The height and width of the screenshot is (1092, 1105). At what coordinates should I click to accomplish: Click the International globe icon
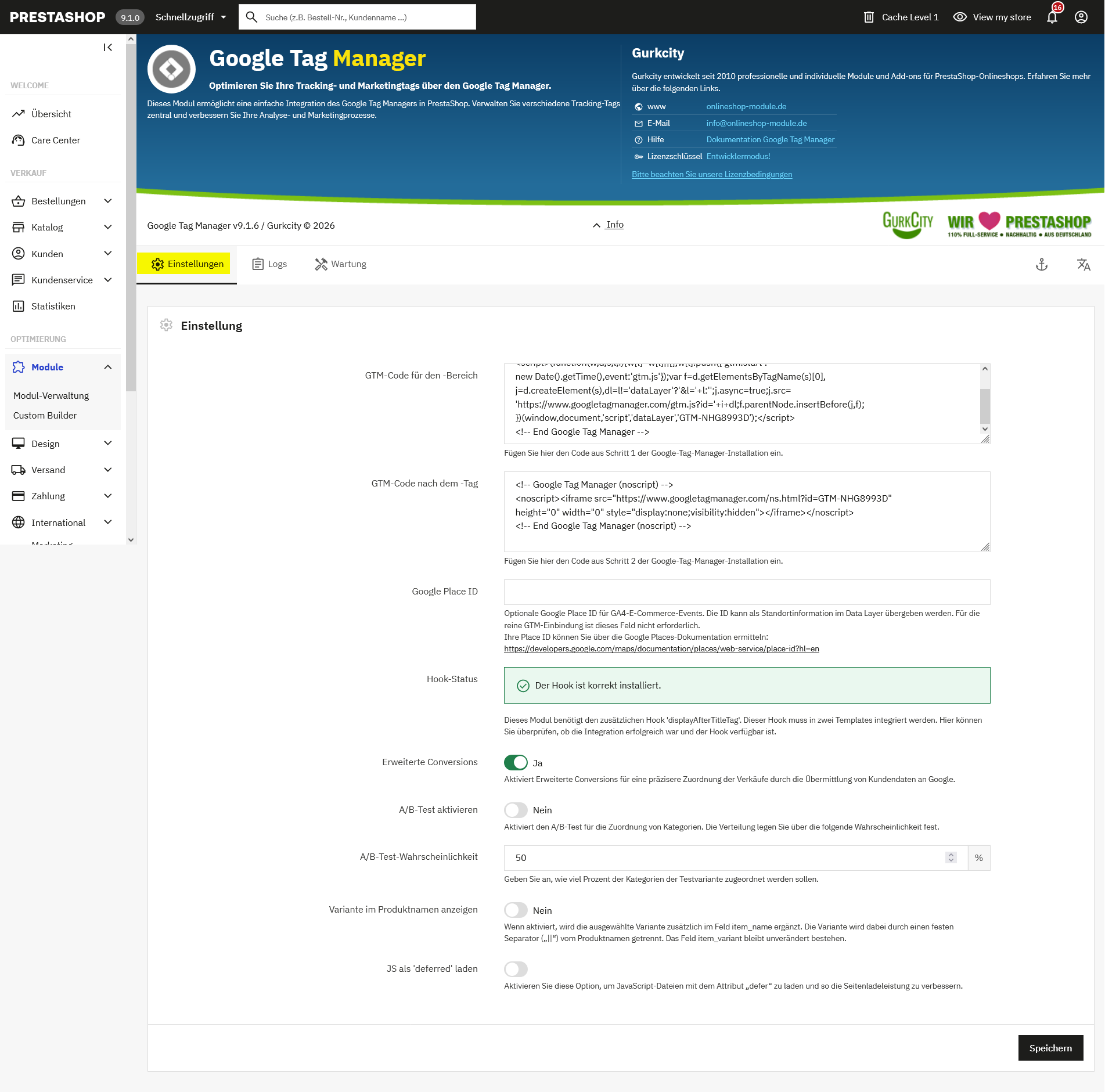pyautogui.click(x=19, y=522)
